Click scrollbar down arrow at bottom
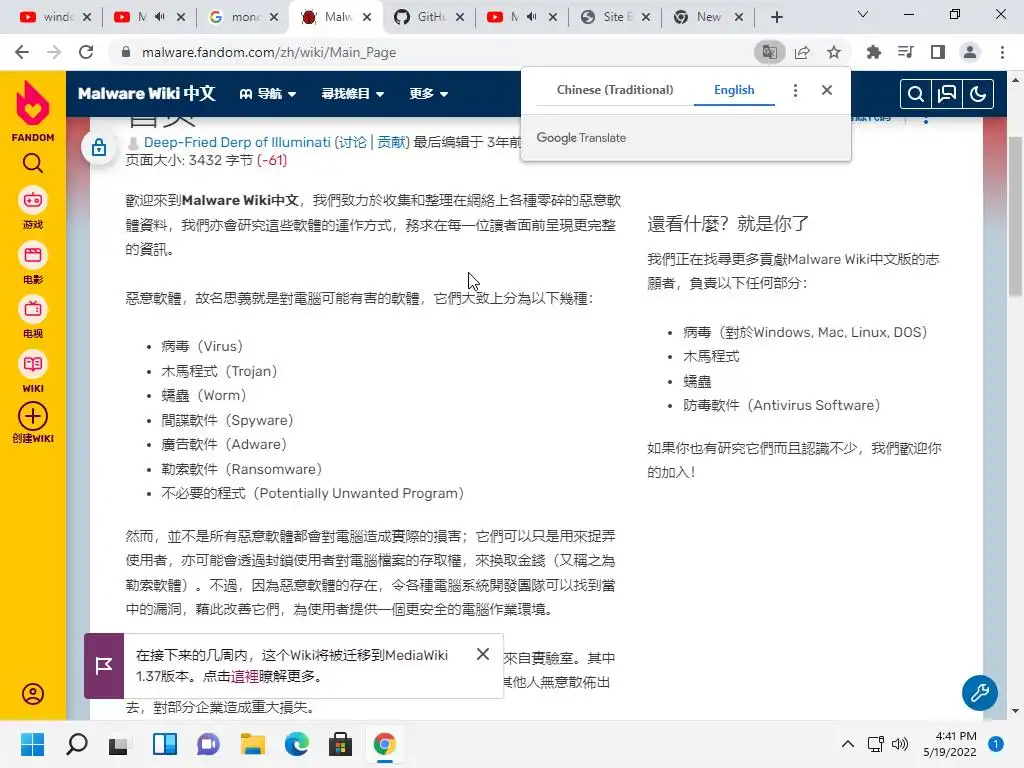 click(x=1015, y=711)
